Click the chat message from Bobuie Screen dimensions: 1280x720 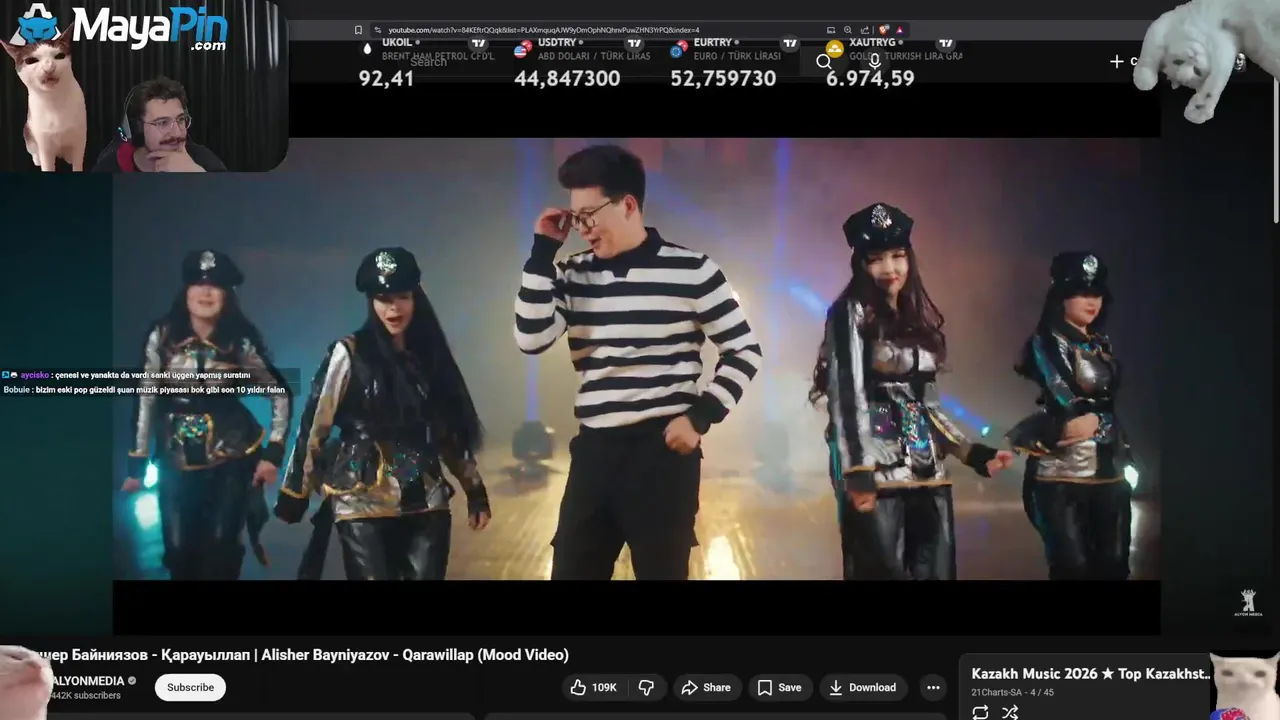(144, 390)
